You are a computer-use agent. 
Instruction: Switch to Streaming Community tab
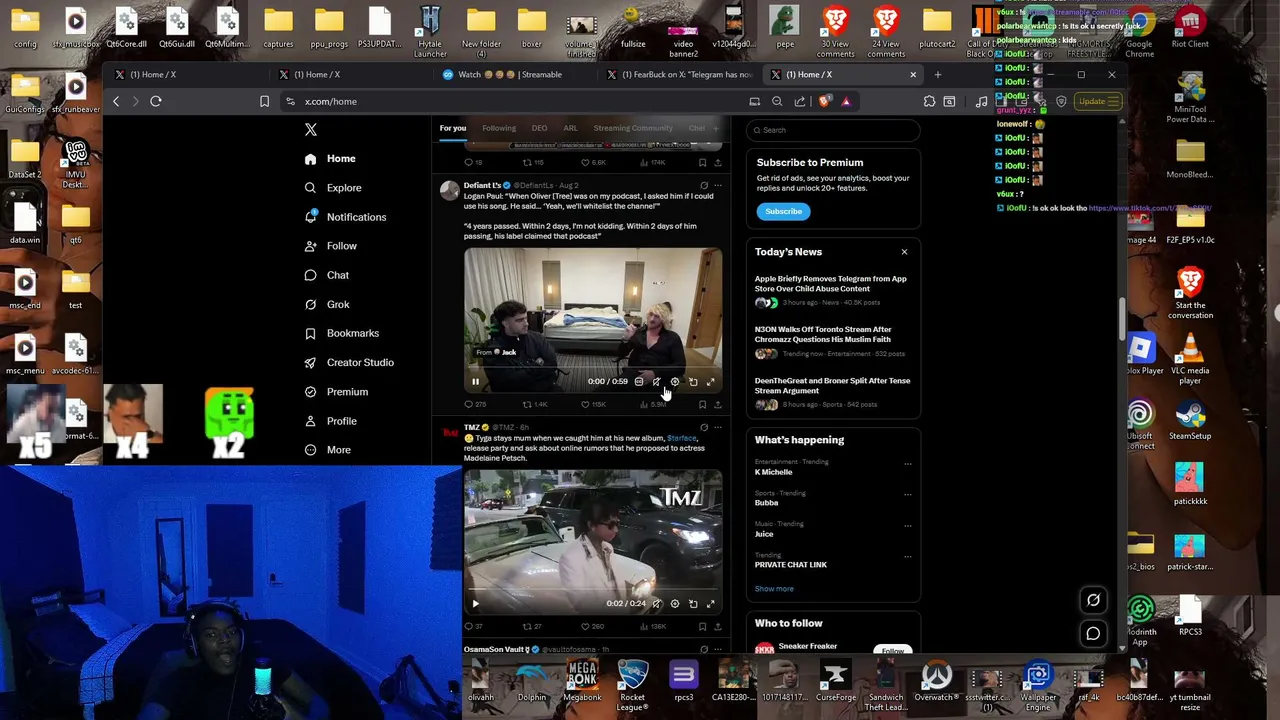633,128
